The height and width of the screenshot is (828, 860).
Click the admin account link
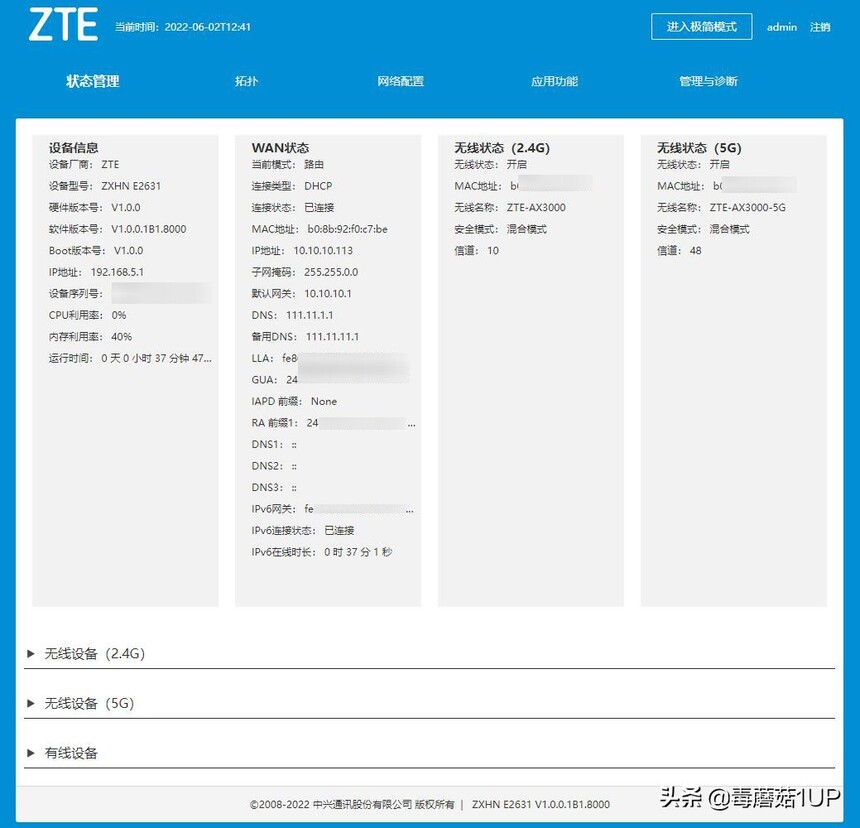tap(782, 27)
